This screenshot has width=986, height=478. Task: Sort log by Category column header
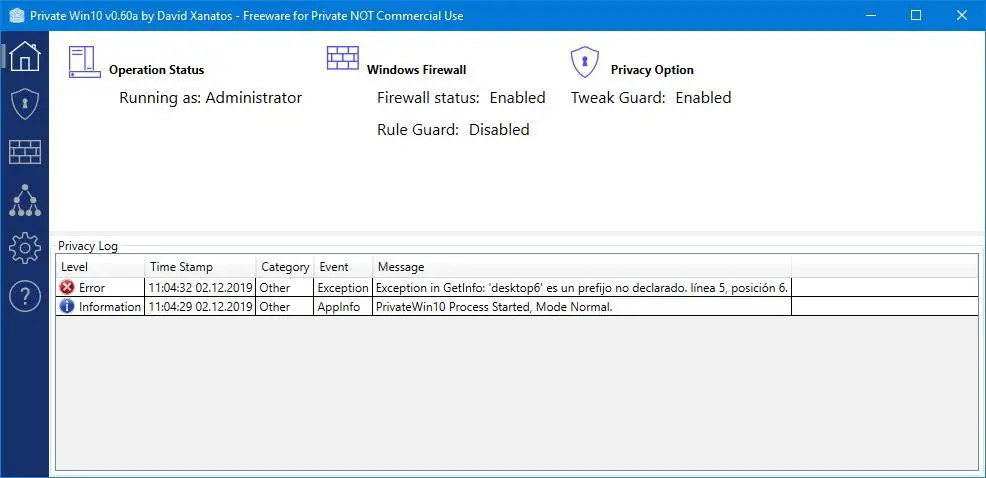click(285, 267)
